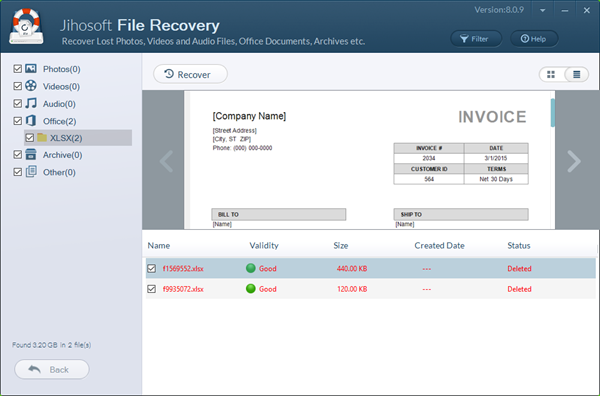
Task: Open the version dropdown arrow in title bar
Action: tap(543, 11)
